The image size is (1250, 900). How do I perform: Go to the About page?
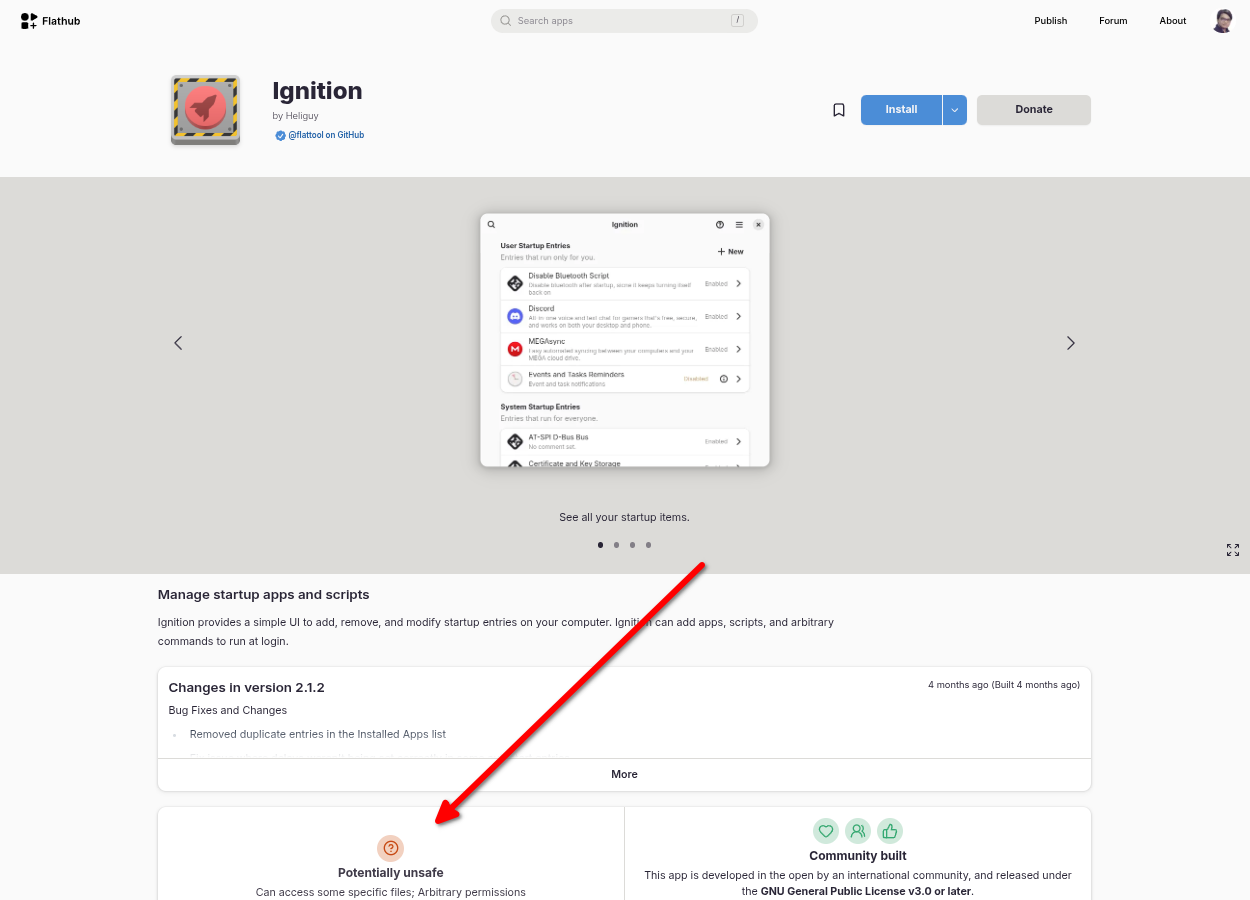[x=1173, y=21]
